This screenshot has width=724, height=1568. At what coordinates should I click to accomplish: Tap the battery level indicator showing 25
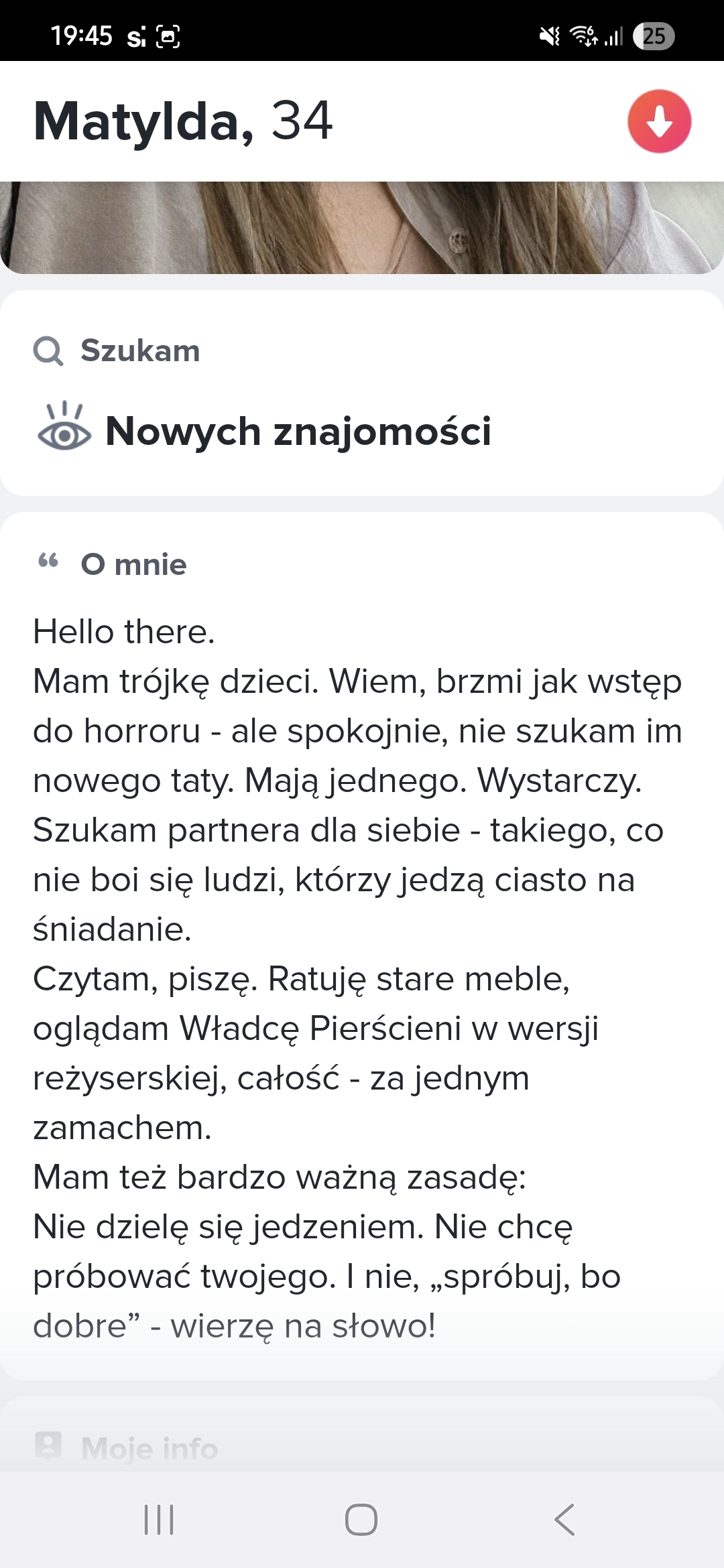tap(654, 36)
